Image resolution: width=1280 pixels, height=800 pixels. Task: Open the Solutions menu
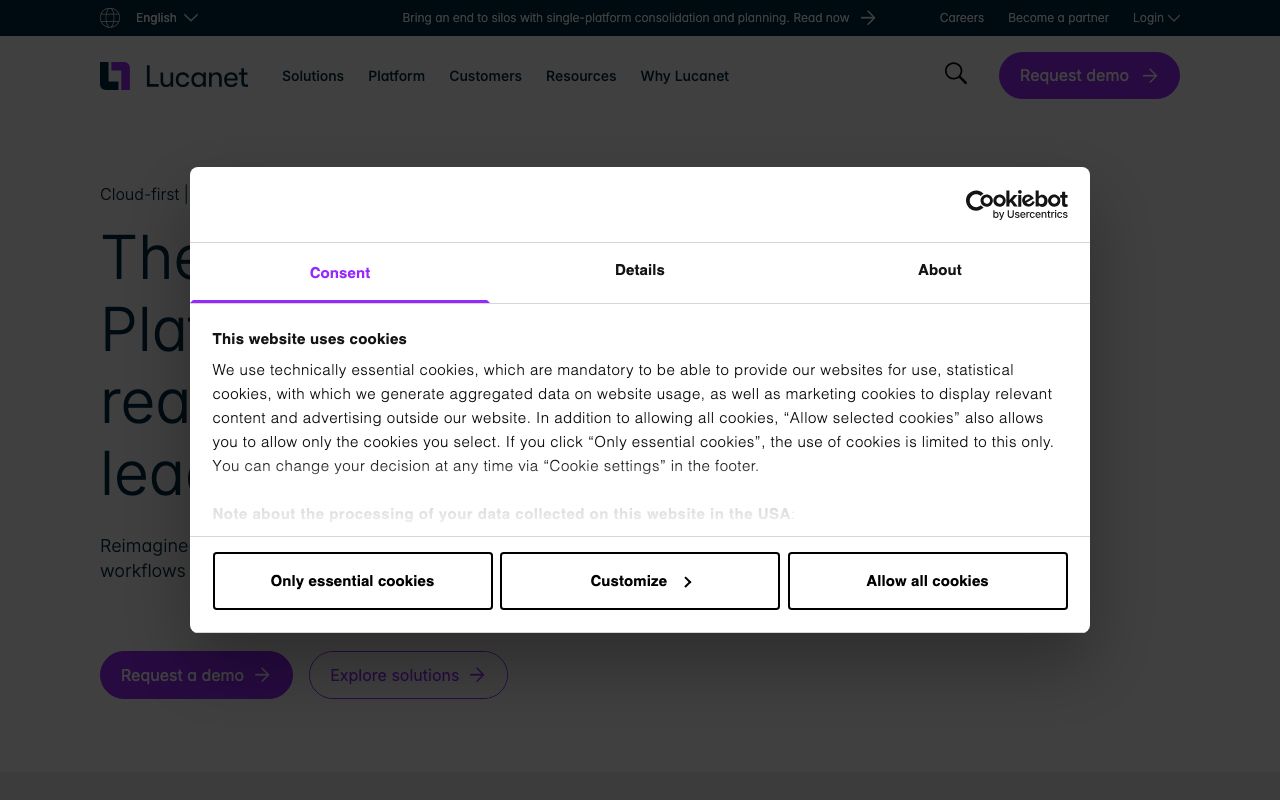[x=313, y=76]
